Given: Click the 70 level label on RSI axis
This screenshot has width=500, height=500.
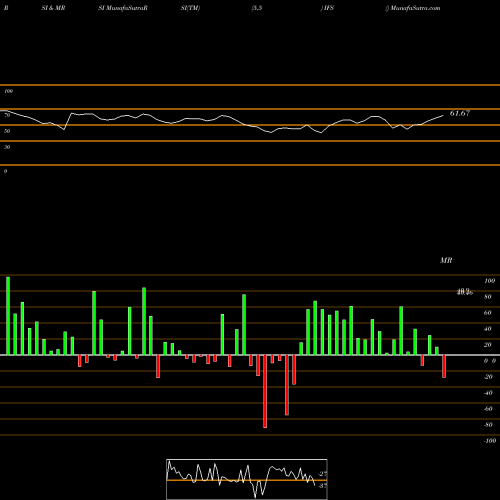Looking at the screenshot, I should [x=7, y=115].
